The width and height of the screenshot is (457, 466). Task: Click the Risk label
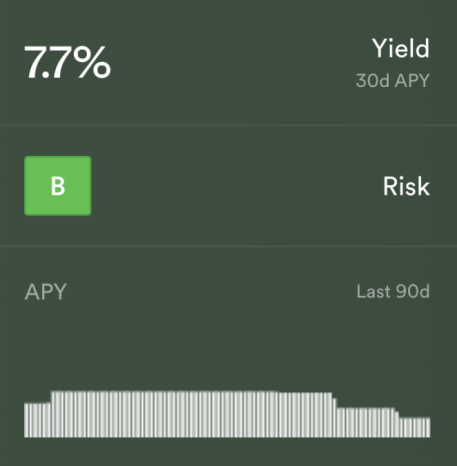(x=406, y=186)
